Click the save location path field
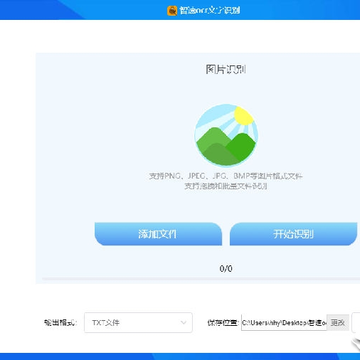 [x=284, y=322]
